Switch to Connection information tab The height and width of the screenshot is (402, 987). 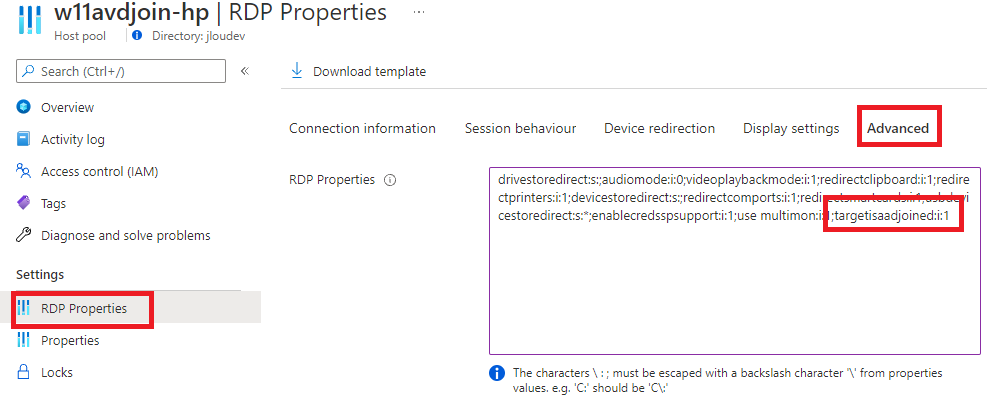pos(362,128)
